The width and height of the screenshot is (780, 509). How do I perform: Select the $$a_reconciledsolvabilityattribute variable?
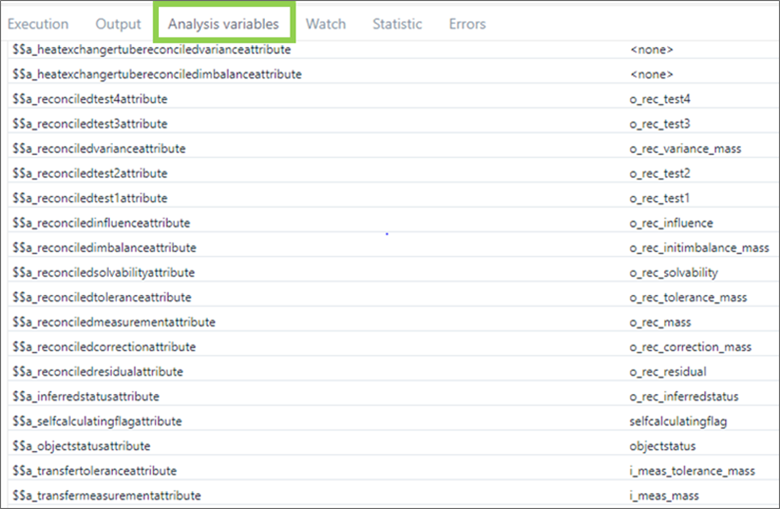[x=103, y=272]
